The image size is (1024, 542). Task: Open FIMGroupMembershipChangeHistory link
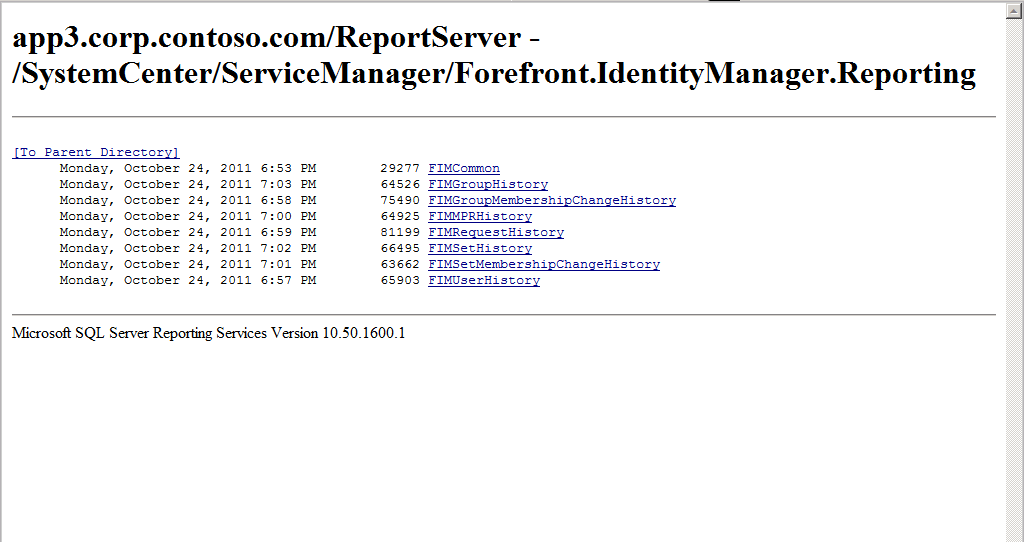click(552, 200)
